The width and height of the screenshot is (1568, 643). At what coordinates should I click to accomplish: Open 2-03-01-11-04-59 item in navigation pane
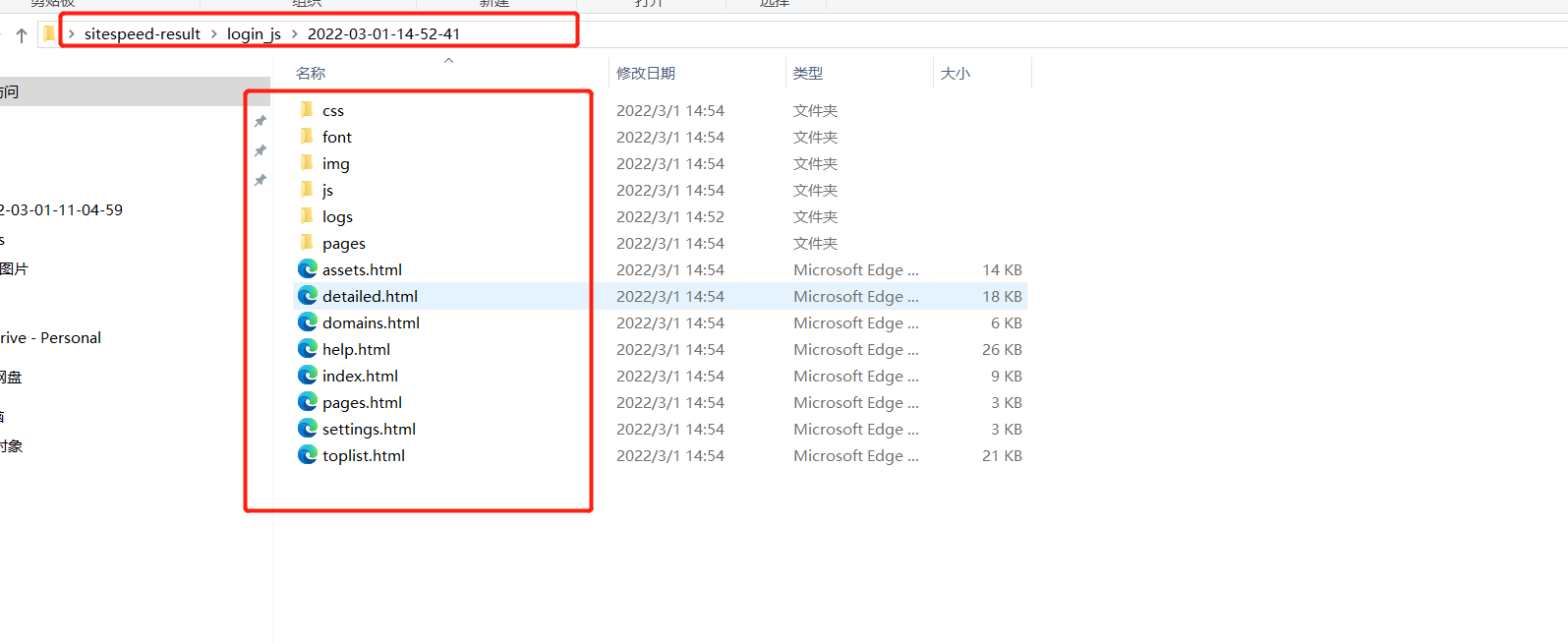[x=61, y=209]
